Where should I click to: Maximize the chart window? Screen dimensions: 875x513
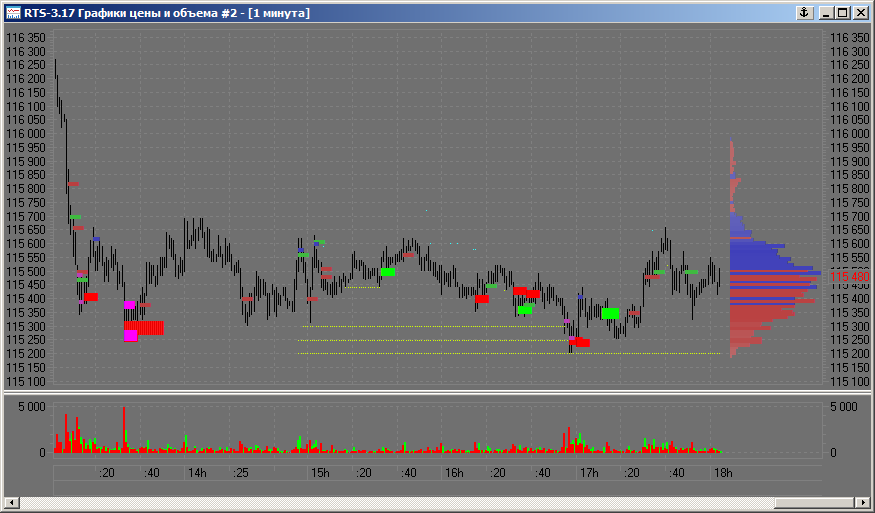tap(843, 13)
